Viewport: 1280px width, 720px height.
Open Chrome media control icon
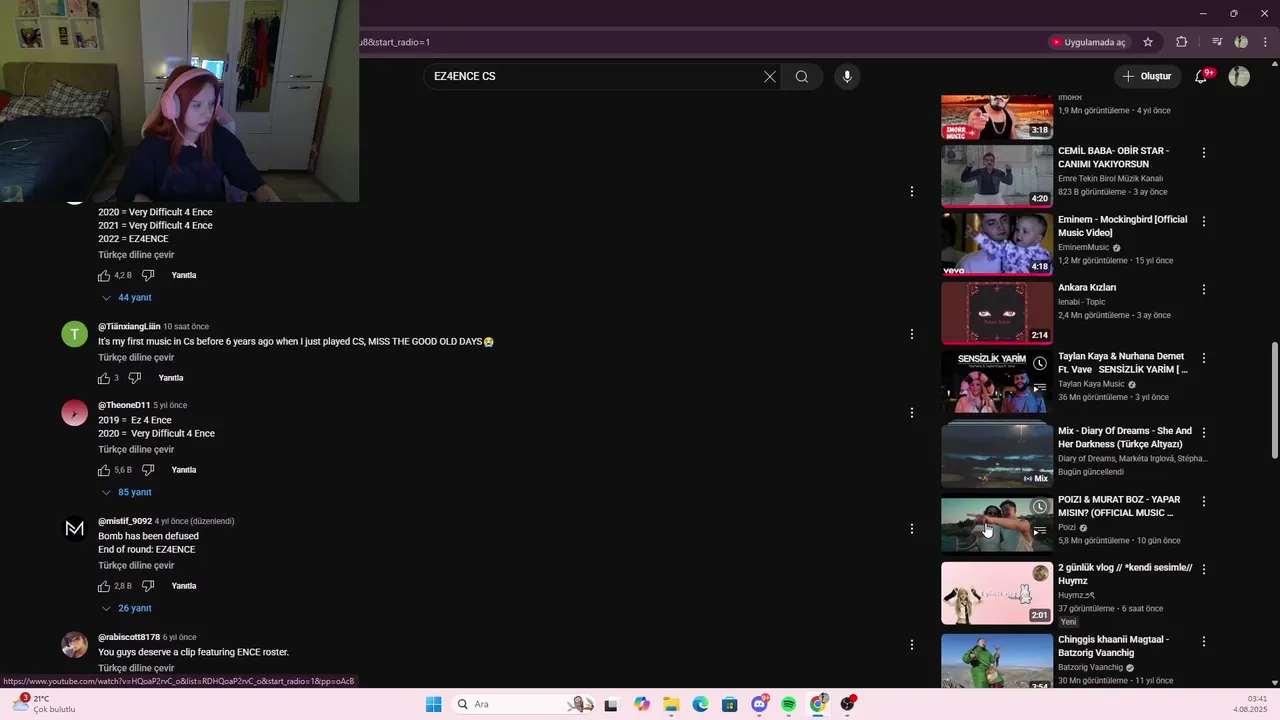click(1217, 42)
